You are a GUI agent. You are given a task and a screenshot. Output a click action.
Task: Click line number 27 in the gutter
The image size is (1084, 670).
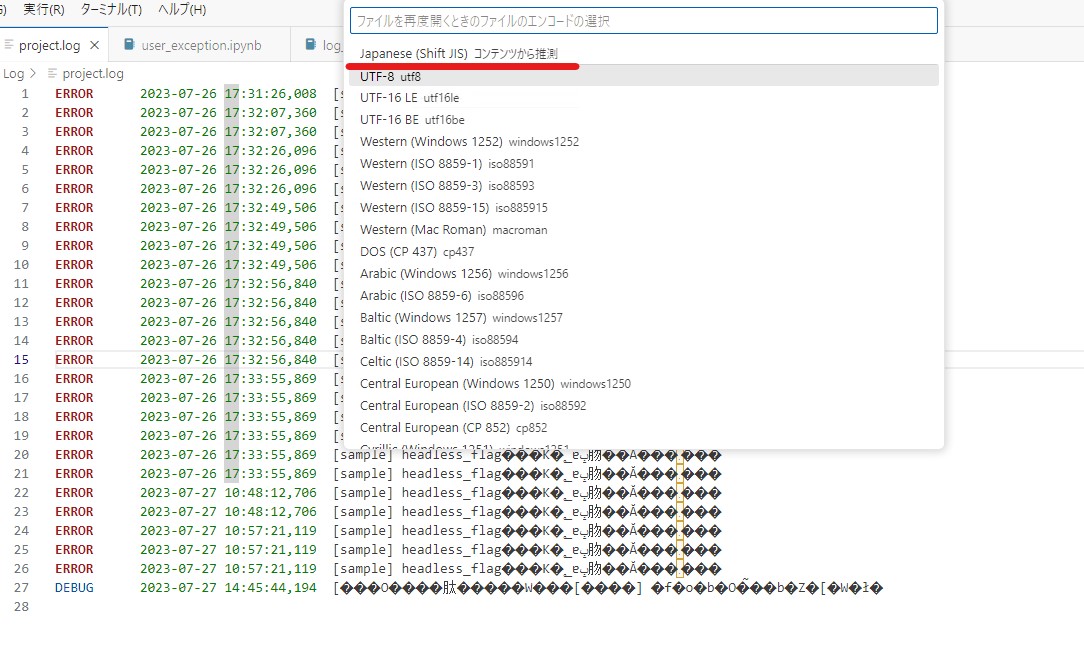tap(22, 588)
